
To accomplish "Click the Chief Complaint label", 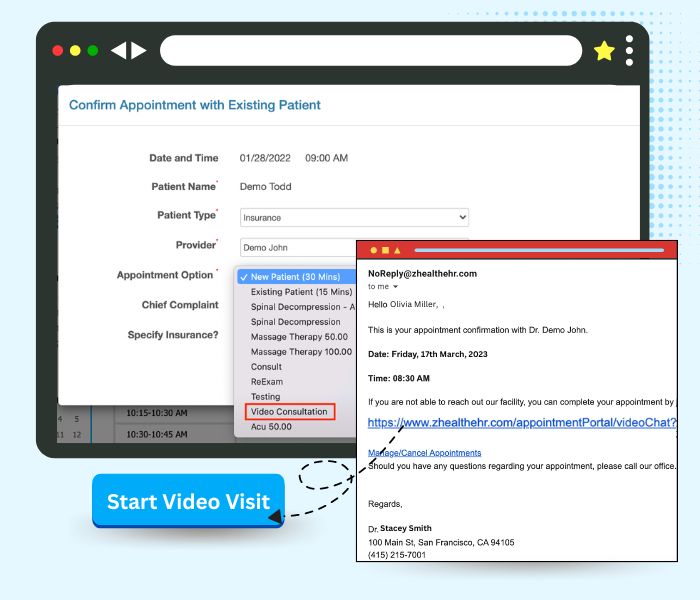I will pos(180,305).
